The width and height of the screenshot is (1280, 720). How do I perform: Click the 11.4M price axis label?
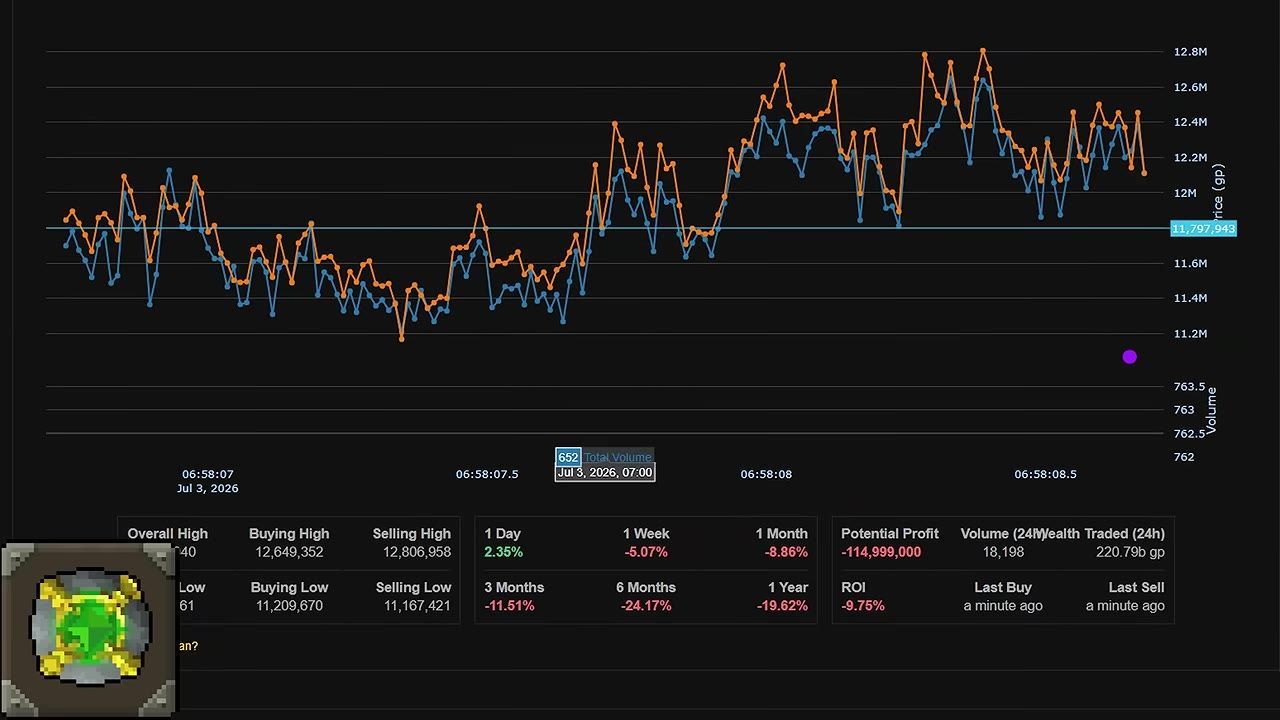tap(1190, 298)
